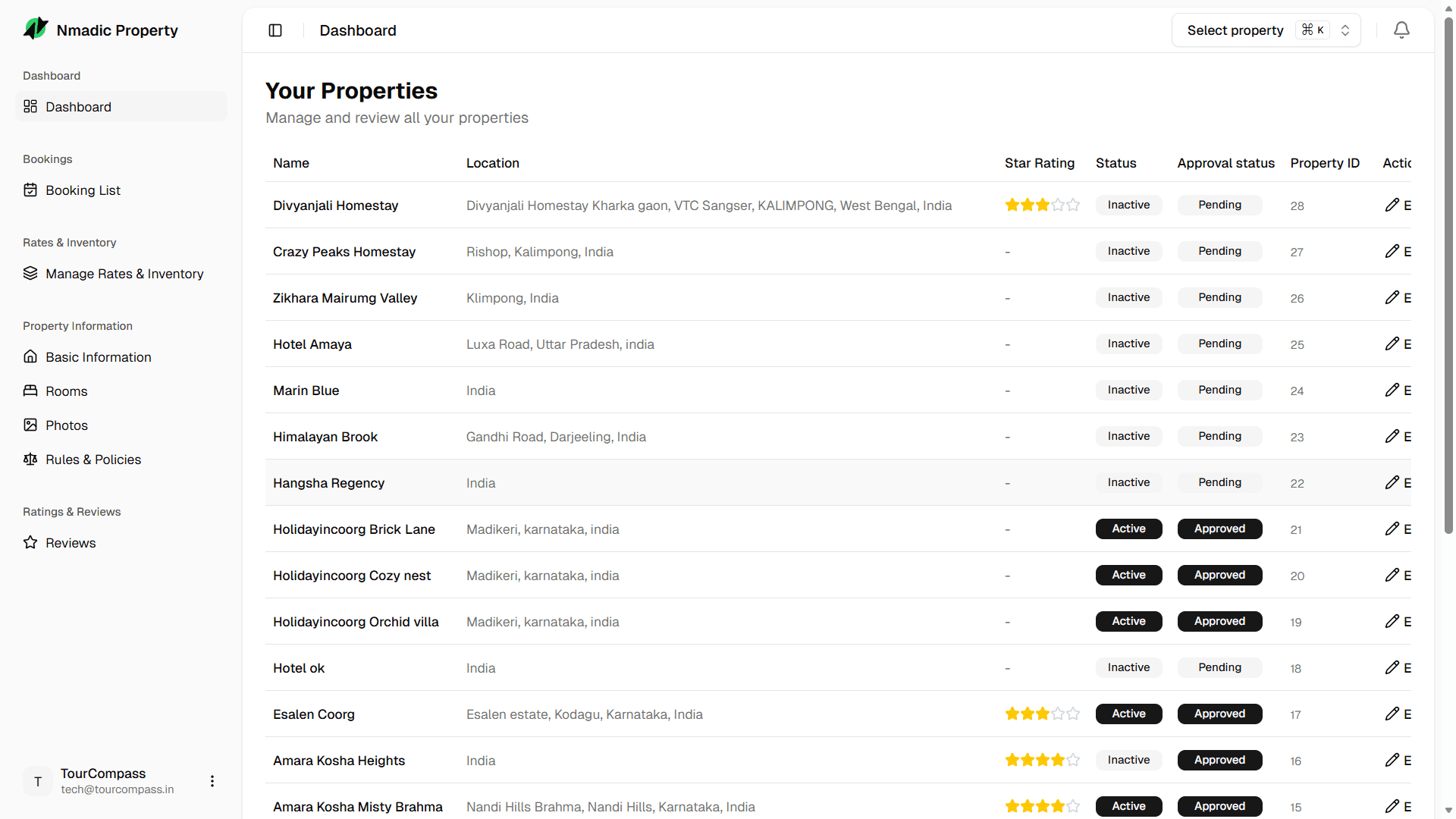Open the notifications bell
Screen dimensions: 1456x819
1401,30
